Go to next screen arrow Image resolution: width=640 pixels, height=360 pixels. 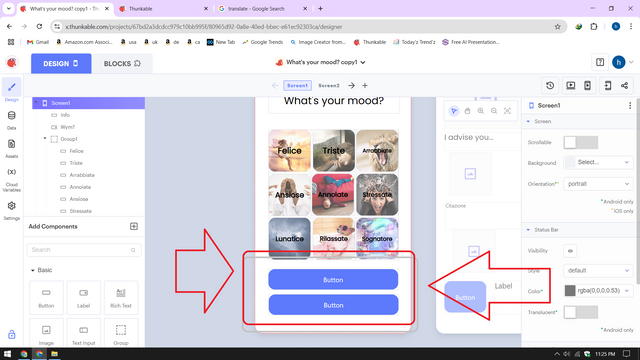tap(351, 86)
